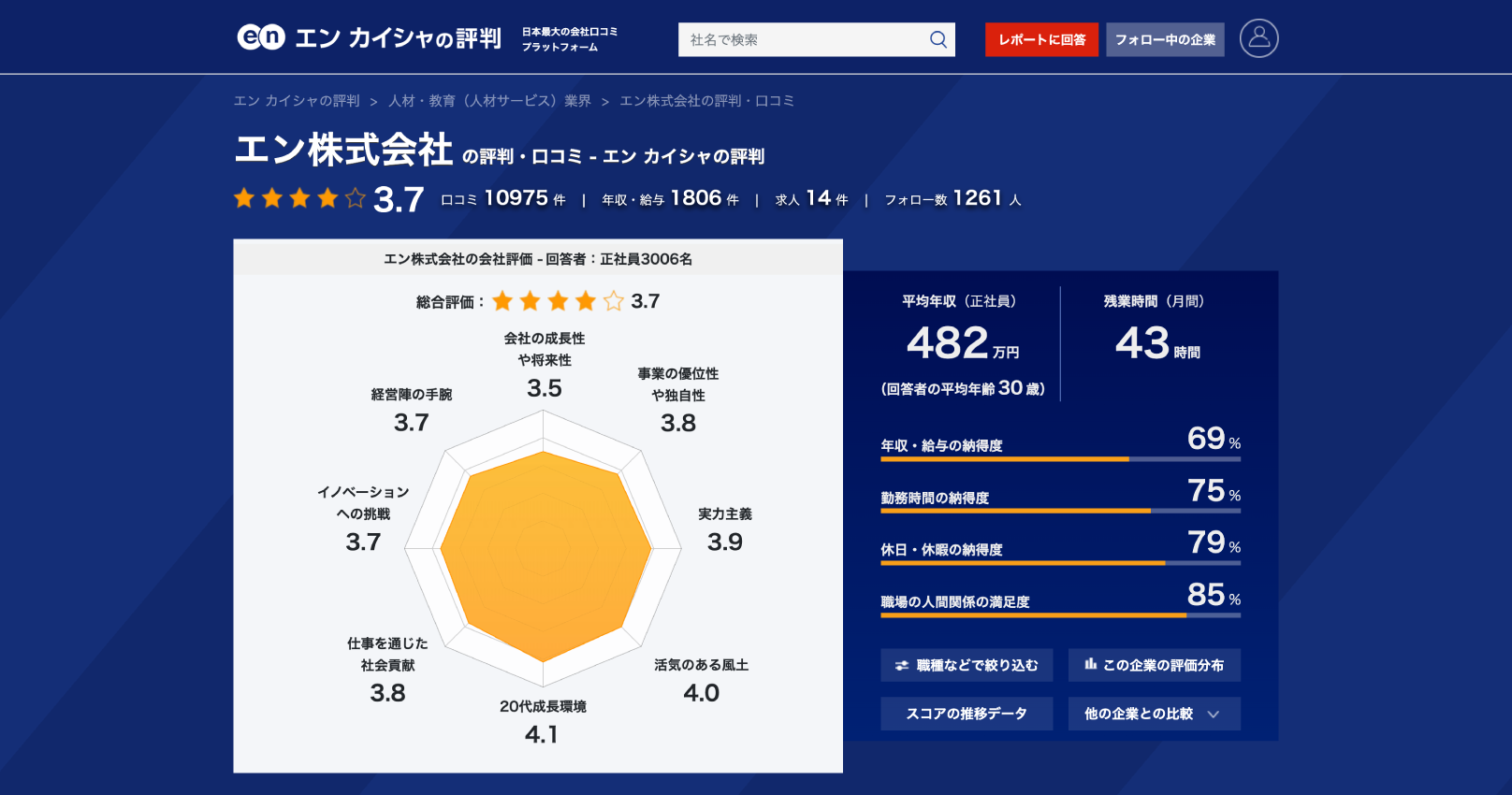Expand the 他の企業との比較 dropdown

coord(1155,714)
